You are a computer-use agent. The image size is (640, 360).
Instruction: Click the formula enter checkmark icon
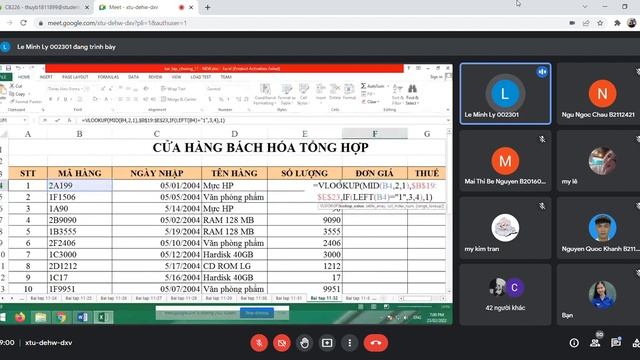(57, 120)
